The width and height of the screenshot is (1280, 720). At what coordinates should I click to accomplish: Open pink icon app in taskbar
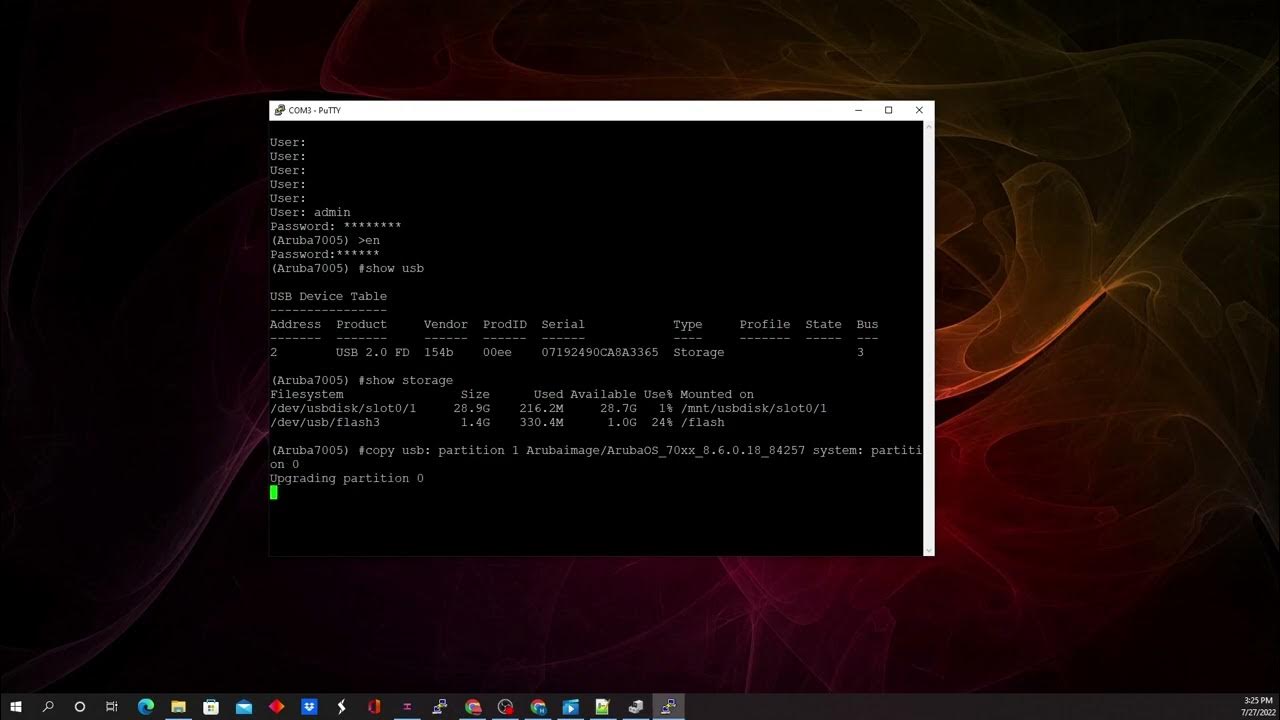pos(407,707)
